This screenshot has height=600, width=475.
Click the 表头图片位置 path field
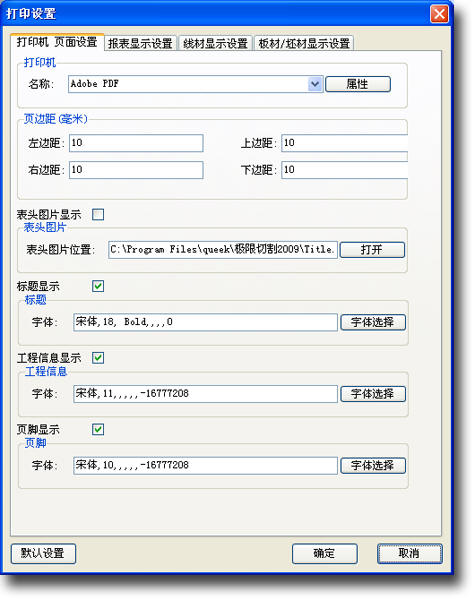pyautogui.click(x=223, y=250)
